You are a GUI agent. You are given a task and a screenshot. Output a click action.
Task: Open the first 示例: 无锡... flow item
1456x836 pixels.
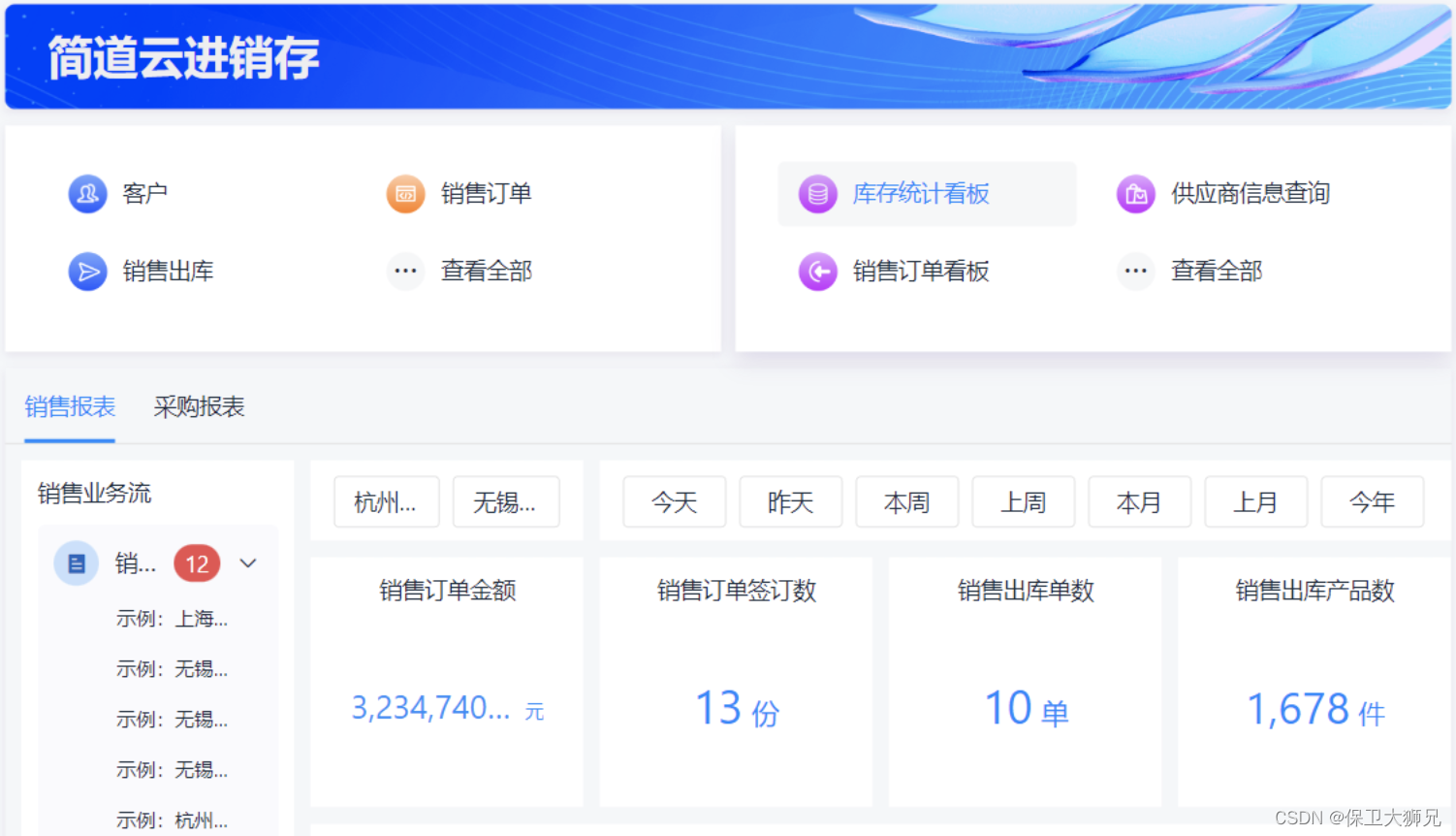click(x=172, y=669)
